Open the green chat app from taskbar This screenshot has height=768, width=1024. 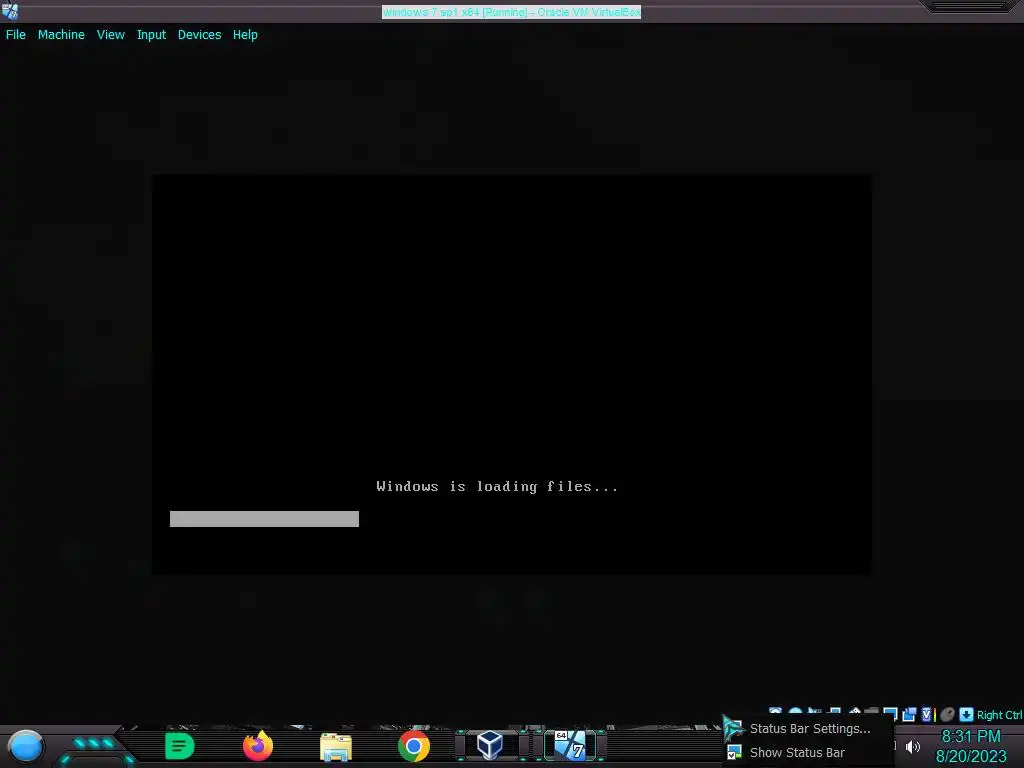click(x=180, y=746)
